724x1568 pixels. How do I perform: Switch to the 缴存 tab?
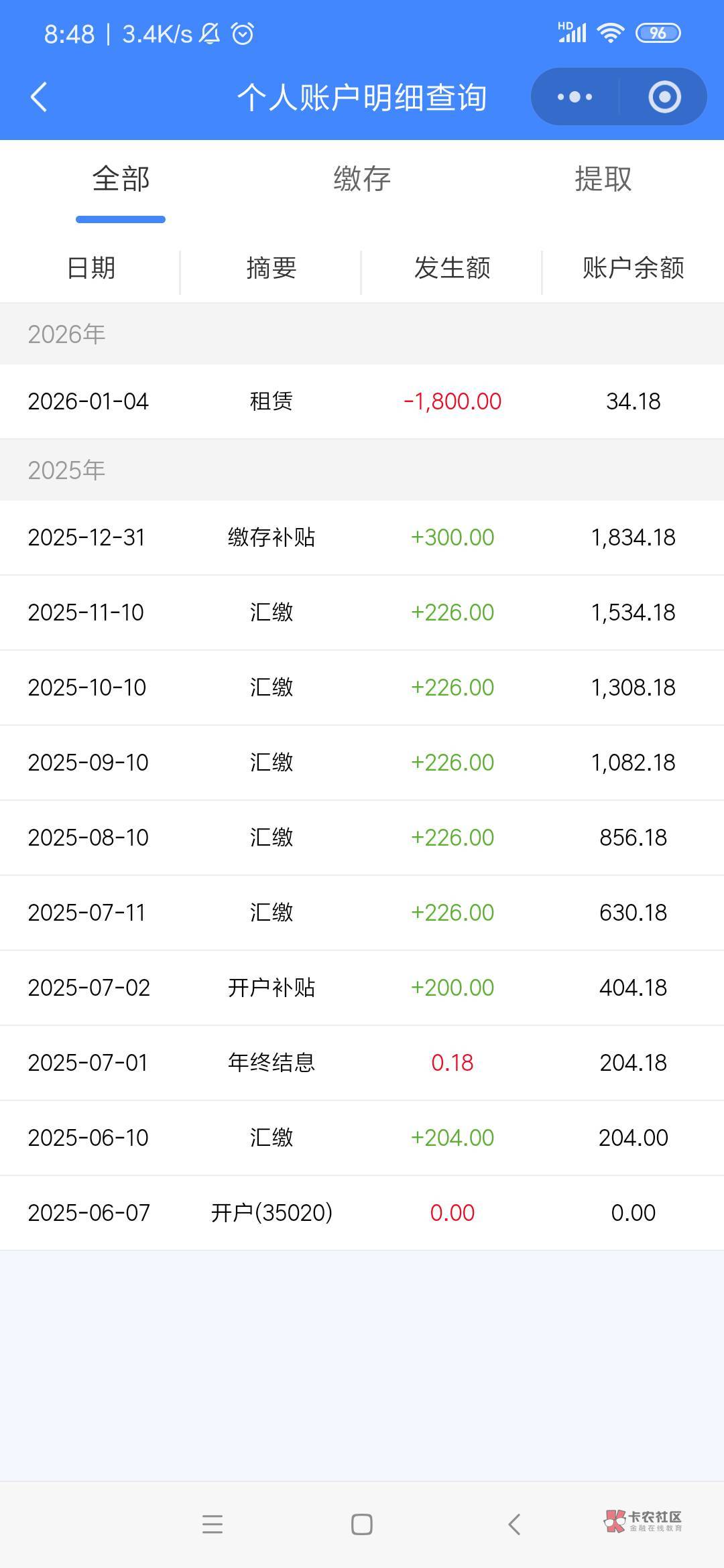[x=362, y=179]
